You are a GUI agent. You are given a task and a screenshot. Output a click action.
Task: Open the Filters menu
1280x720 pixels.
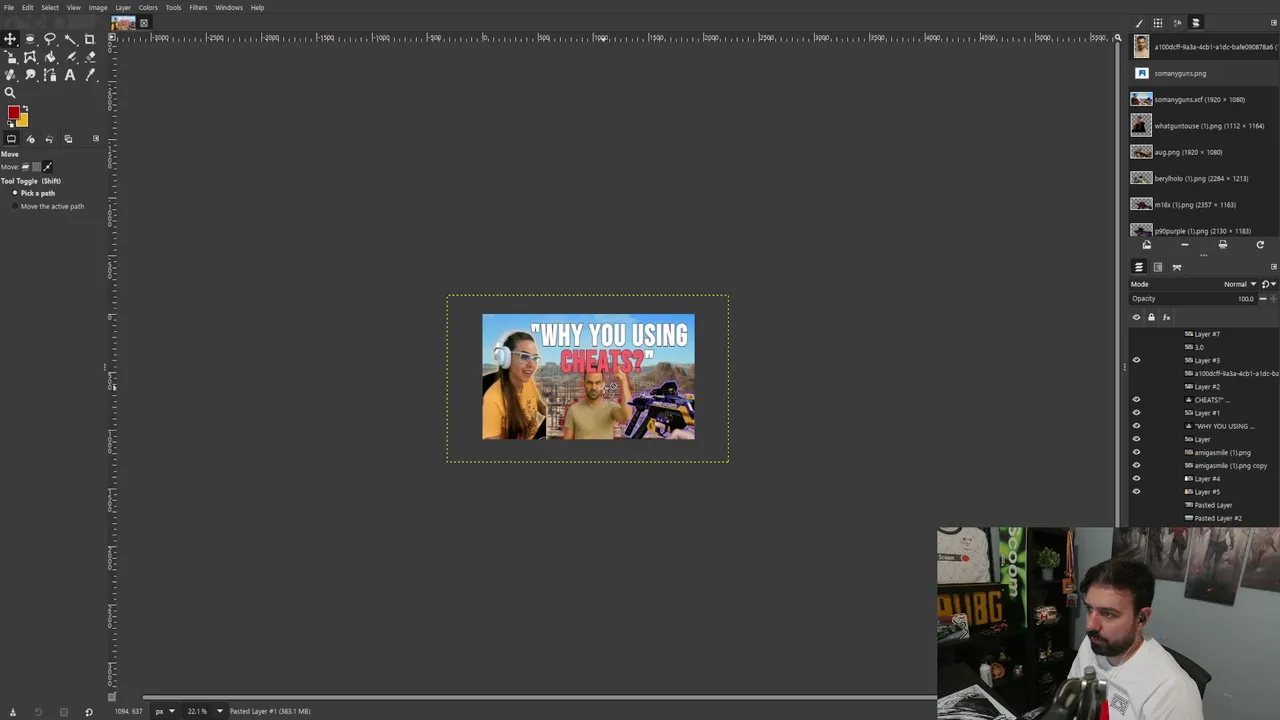pyautogui.click(x=198, y=7)
